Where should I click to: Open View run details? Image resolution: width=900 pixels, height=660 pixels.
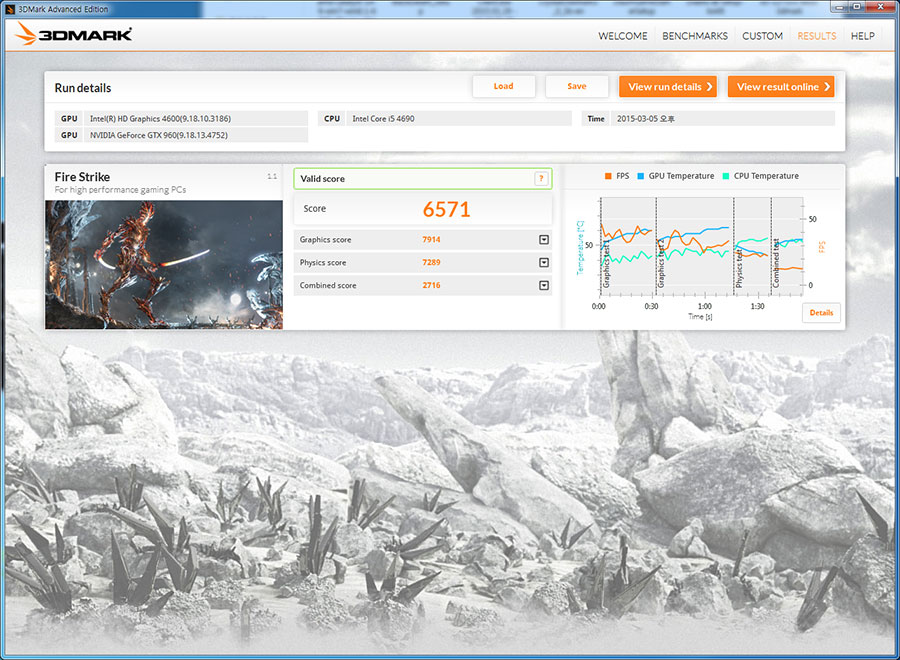[668, 87]
